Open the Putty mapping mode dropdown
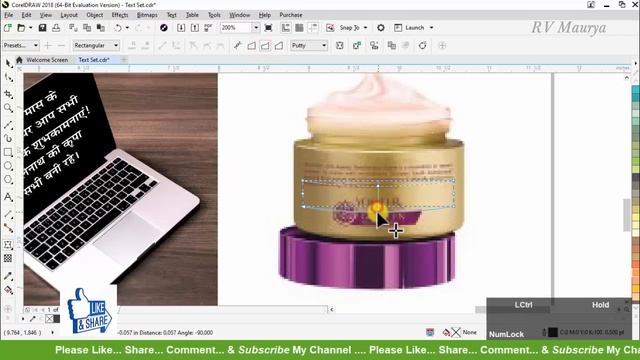640x360 pixels. [x=309, y=45]
